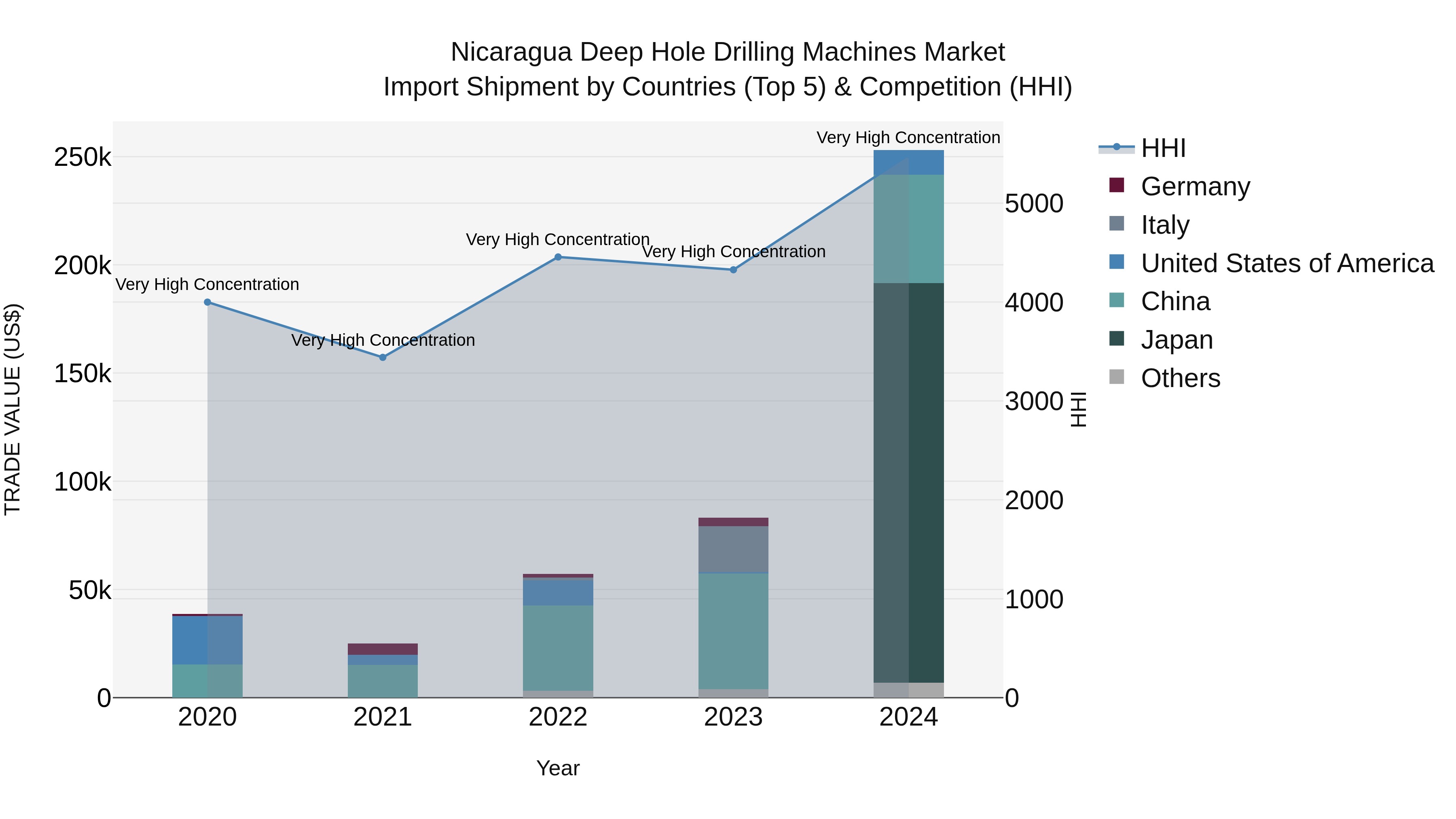This screenshot has height=819, width=1456.
Task: Click the 4000 HHI axis tick label
Action: 1034,303
